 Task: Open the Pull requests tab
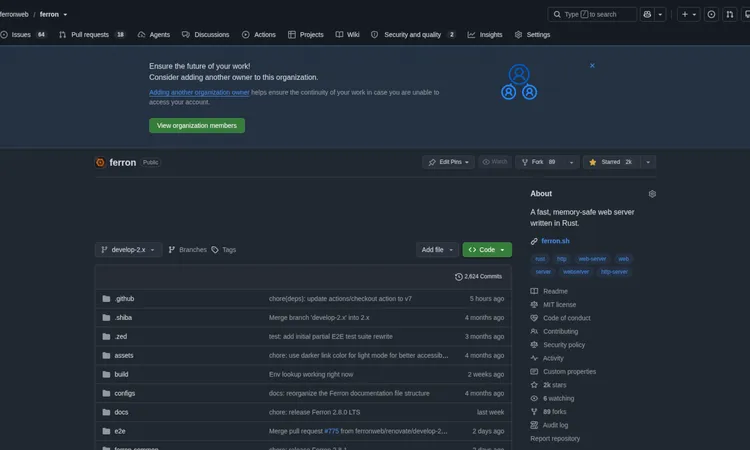point(91,34)
